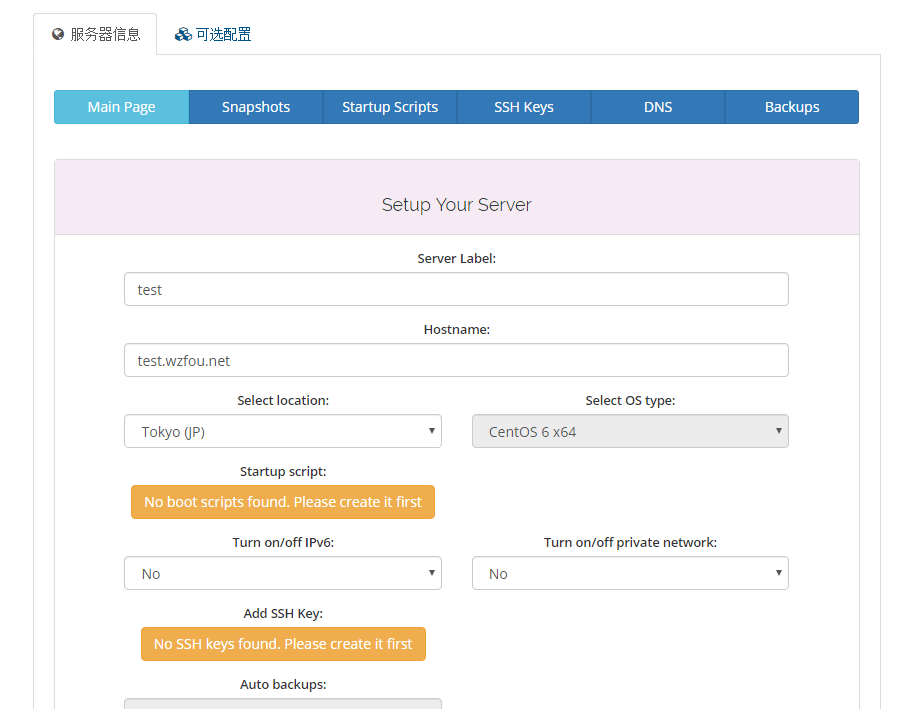Viewport: 908px width, 709px height.
Task: Select the Main Page tab
Action: click(x=122, y=107)
